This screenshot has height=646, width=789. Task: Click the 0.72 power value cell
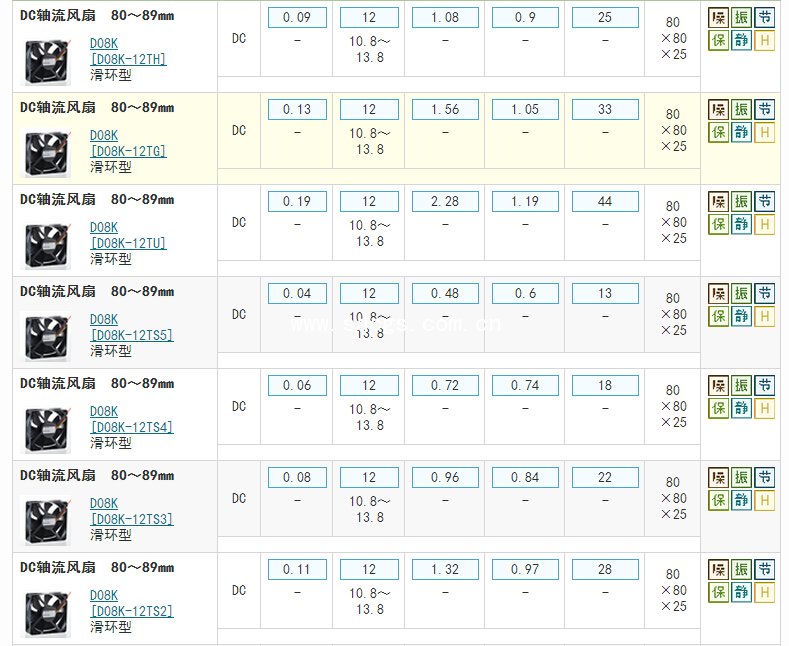(x=445, y=386)
